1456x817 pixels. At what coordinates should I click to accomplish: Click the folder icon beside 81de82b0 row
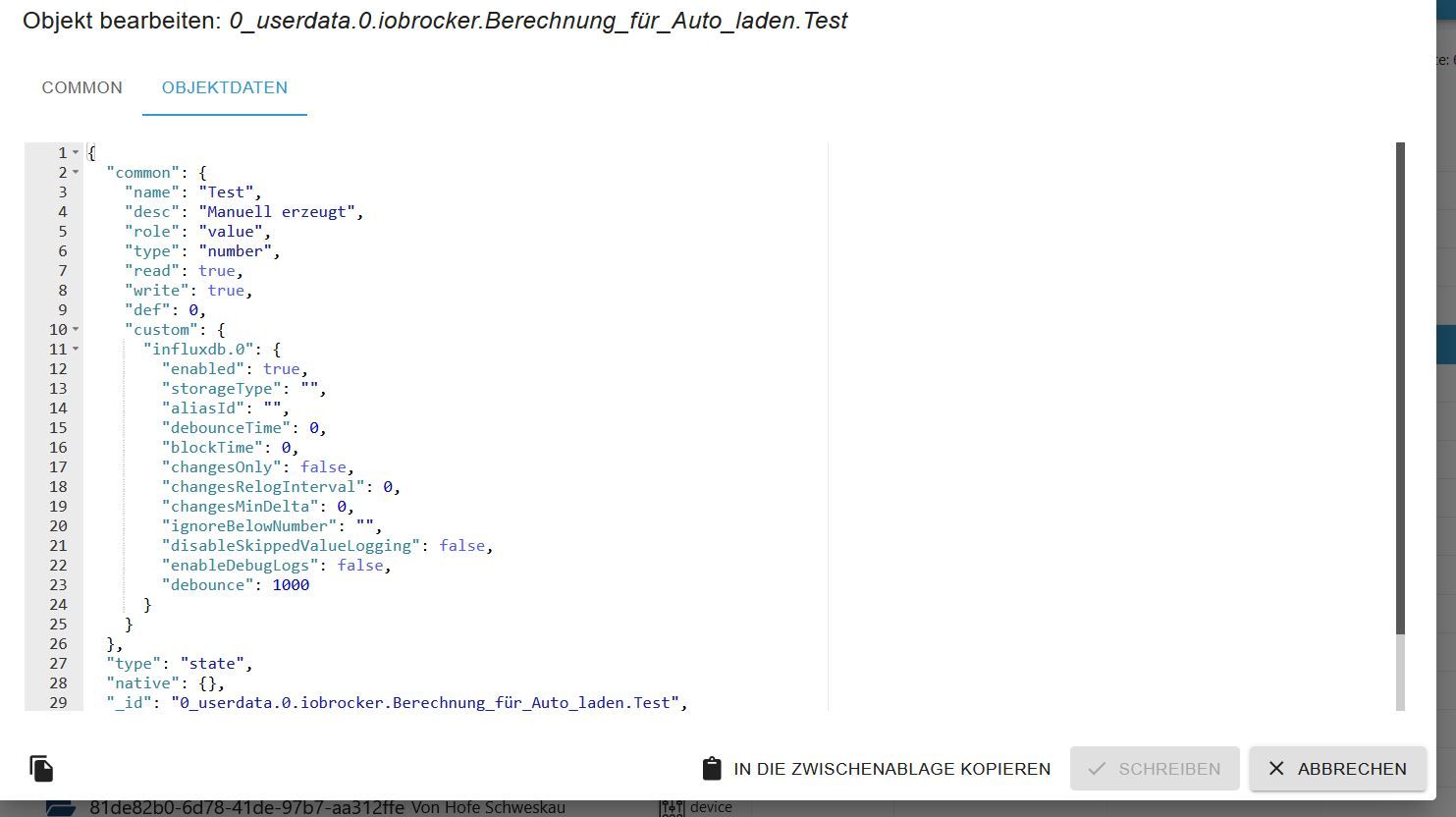point(61,808)
